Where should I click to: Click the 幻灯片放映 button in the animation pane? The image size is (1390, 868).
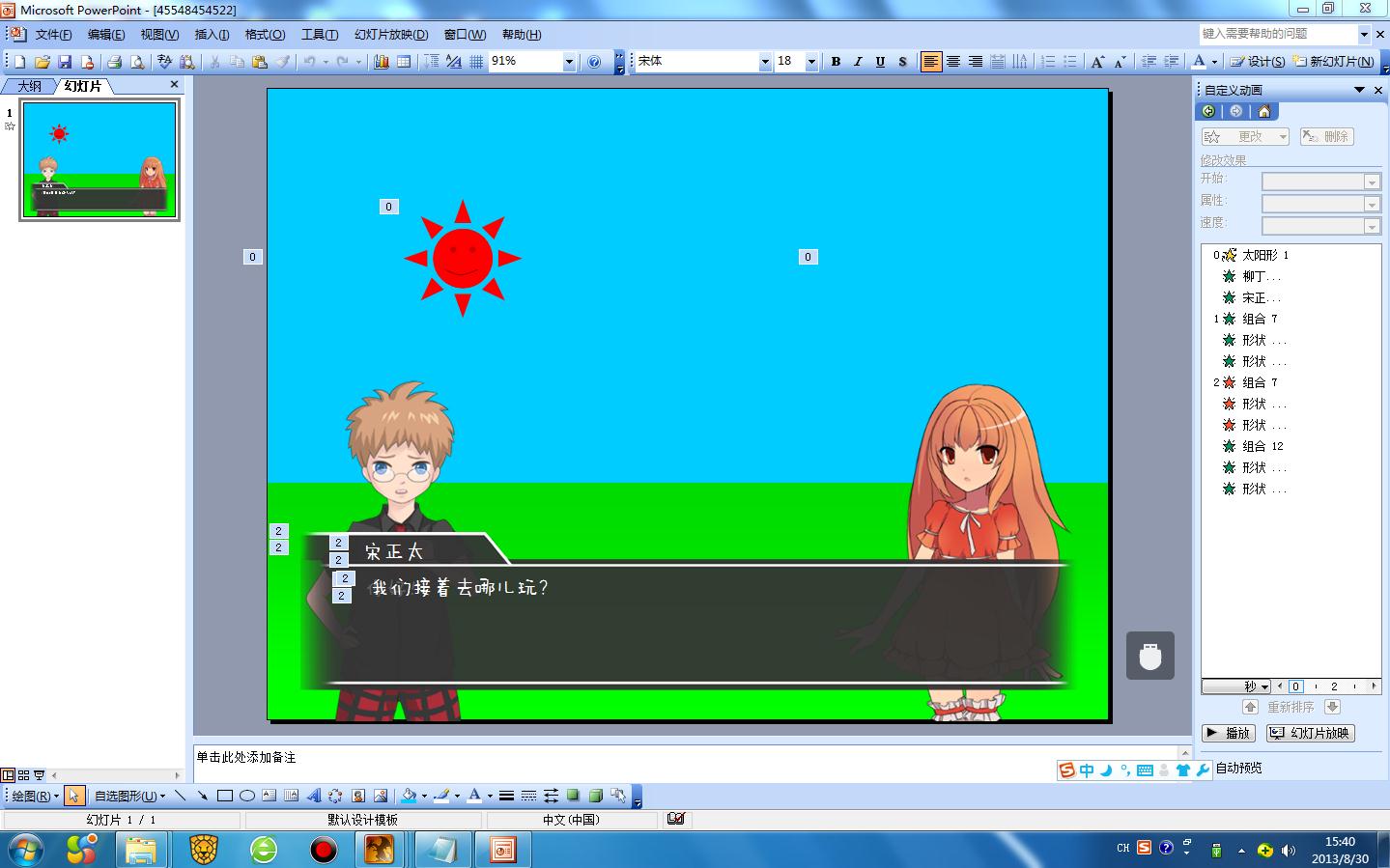coord(1311,733)
